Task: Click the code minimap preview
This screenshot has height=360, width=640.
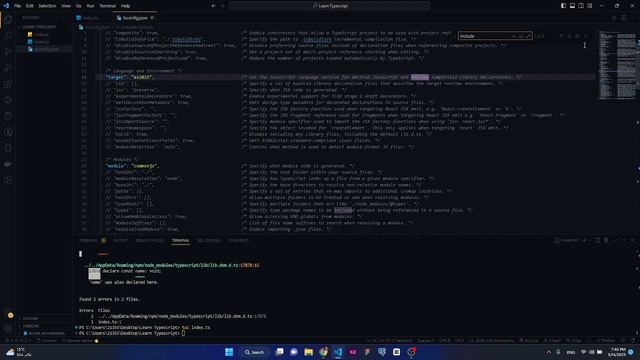Action: pos(618,65)
